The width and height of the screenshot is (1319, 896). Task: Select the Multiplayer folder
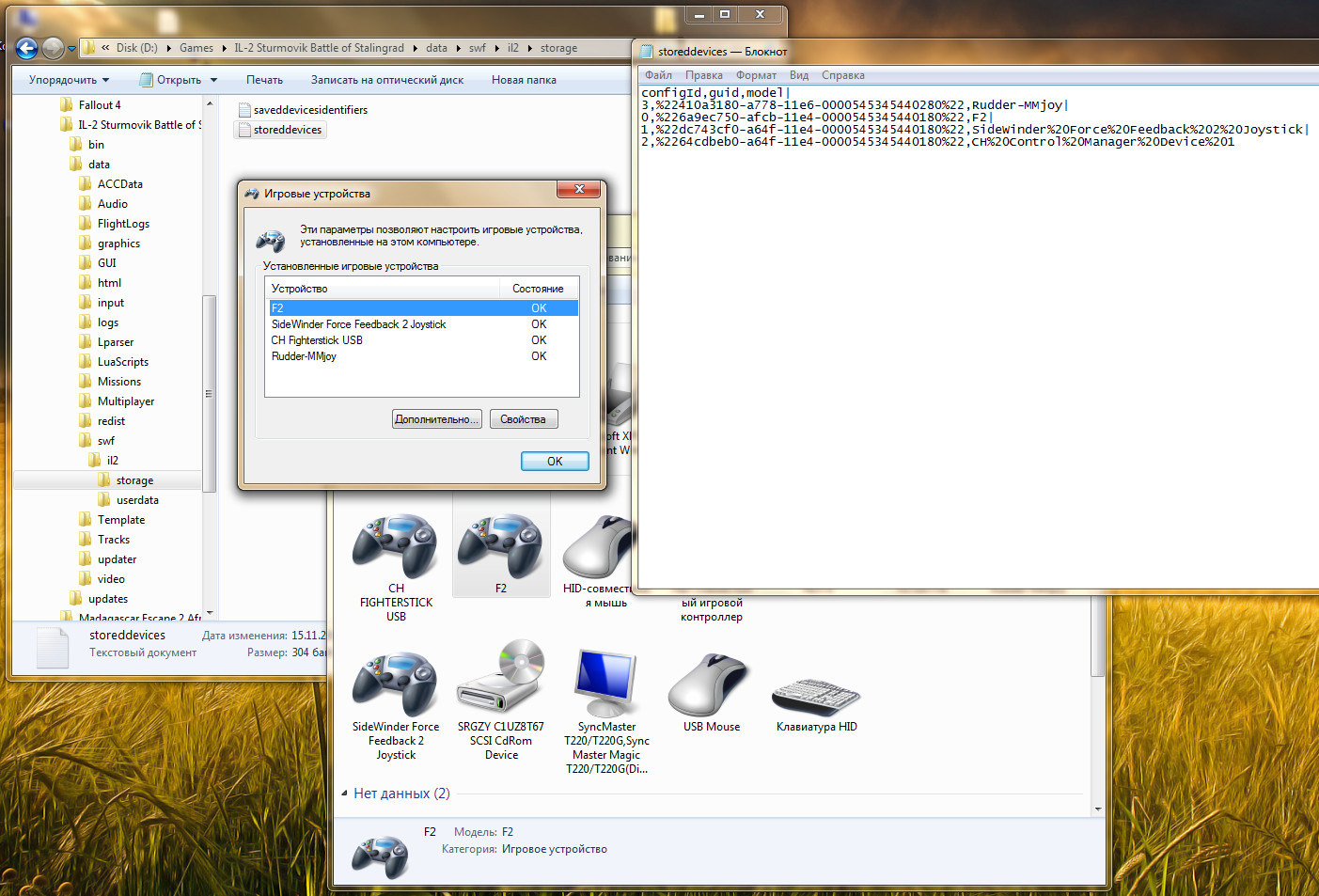[x=117, y=401]
